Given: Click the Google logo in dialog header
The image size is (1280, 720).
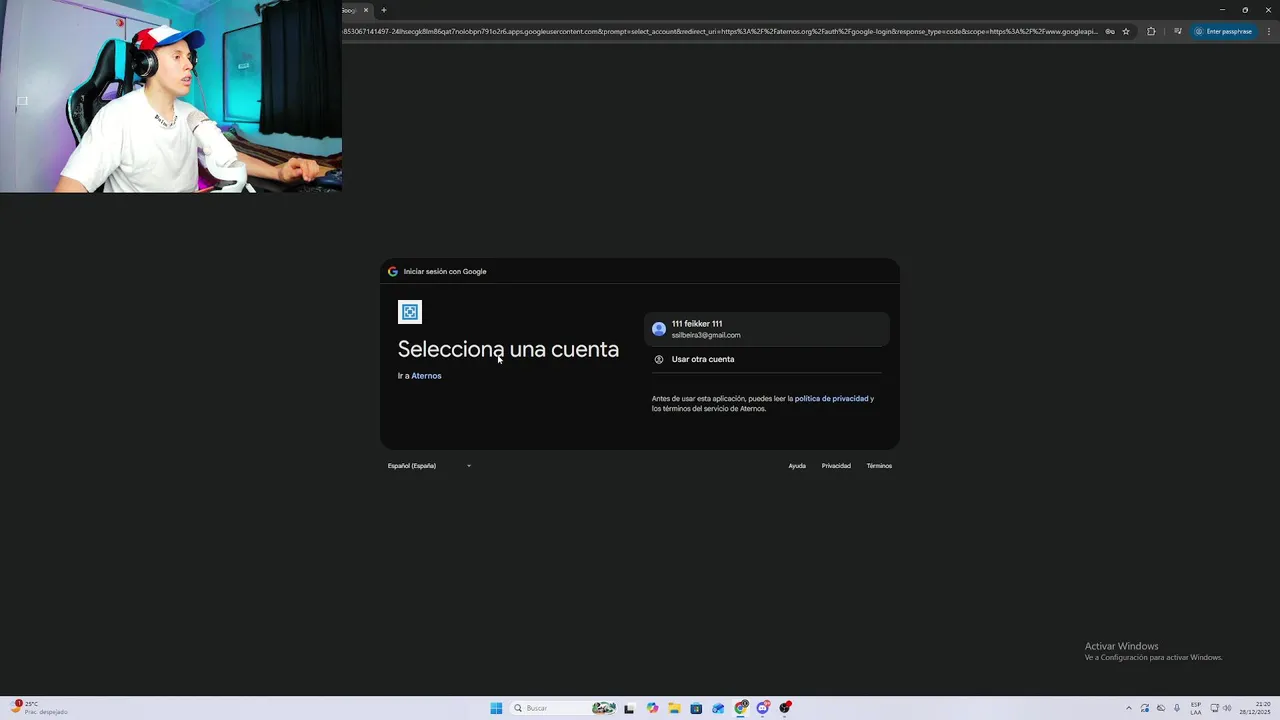Looking at the screenshot, I should (393, 271).
